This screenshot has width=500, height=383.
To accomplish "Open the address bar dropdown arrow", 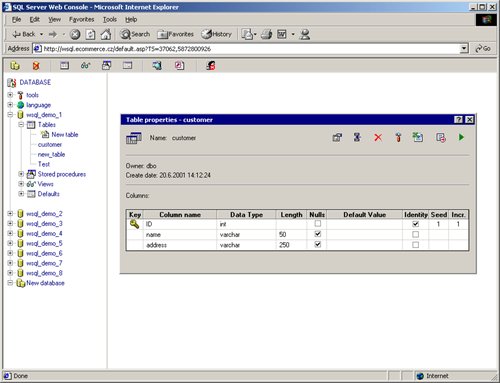I will (x=464, y=49).
